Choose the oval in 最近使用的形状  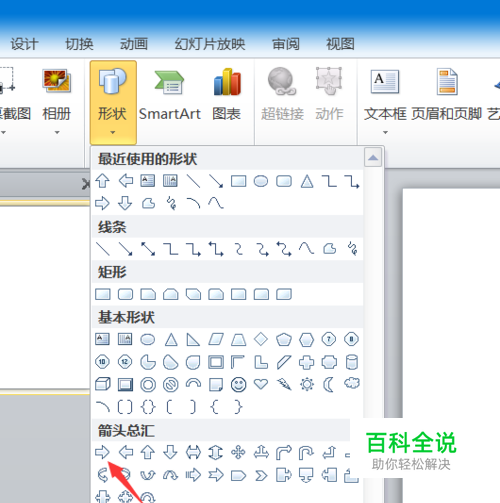tap(261, 181)
